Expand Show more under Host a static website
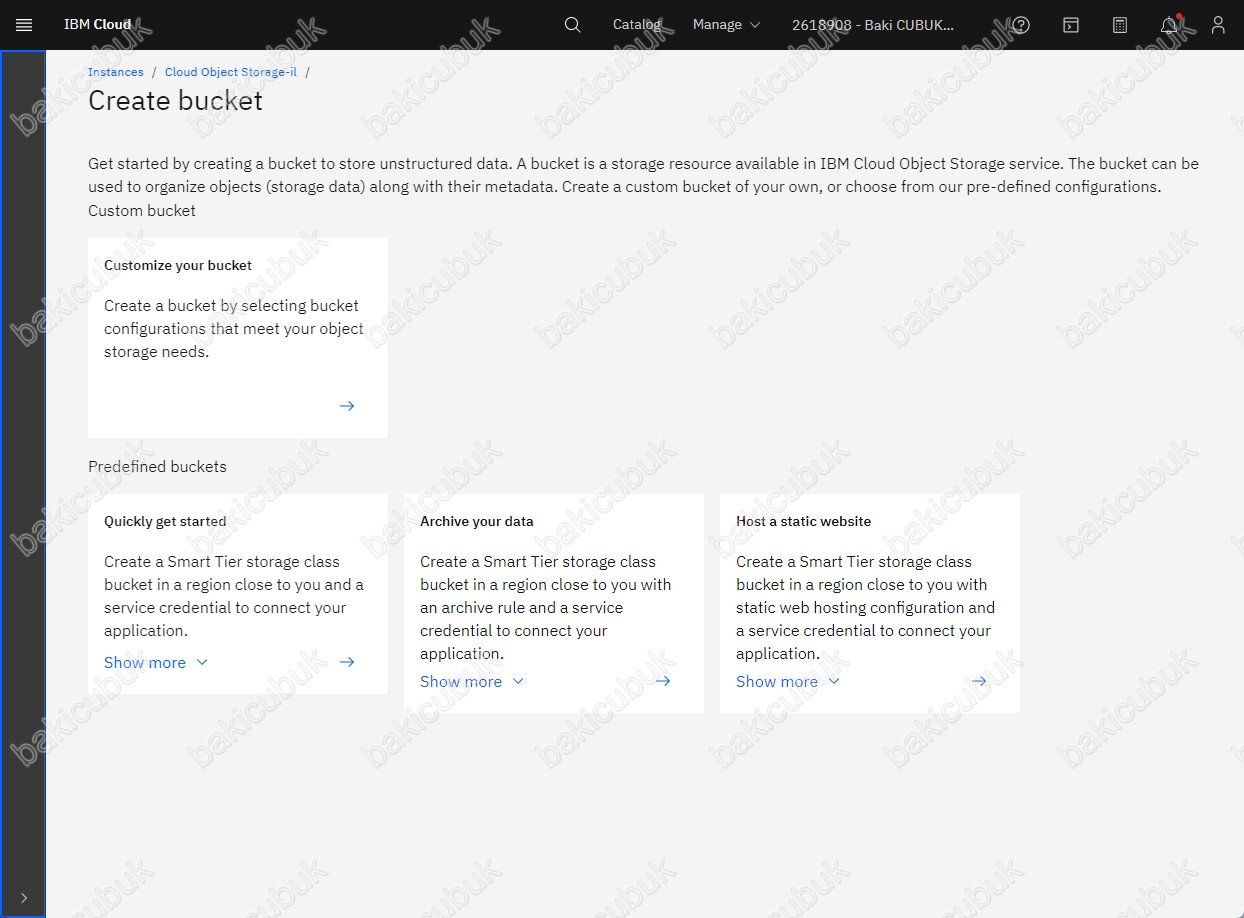 [x=788, y=681]
